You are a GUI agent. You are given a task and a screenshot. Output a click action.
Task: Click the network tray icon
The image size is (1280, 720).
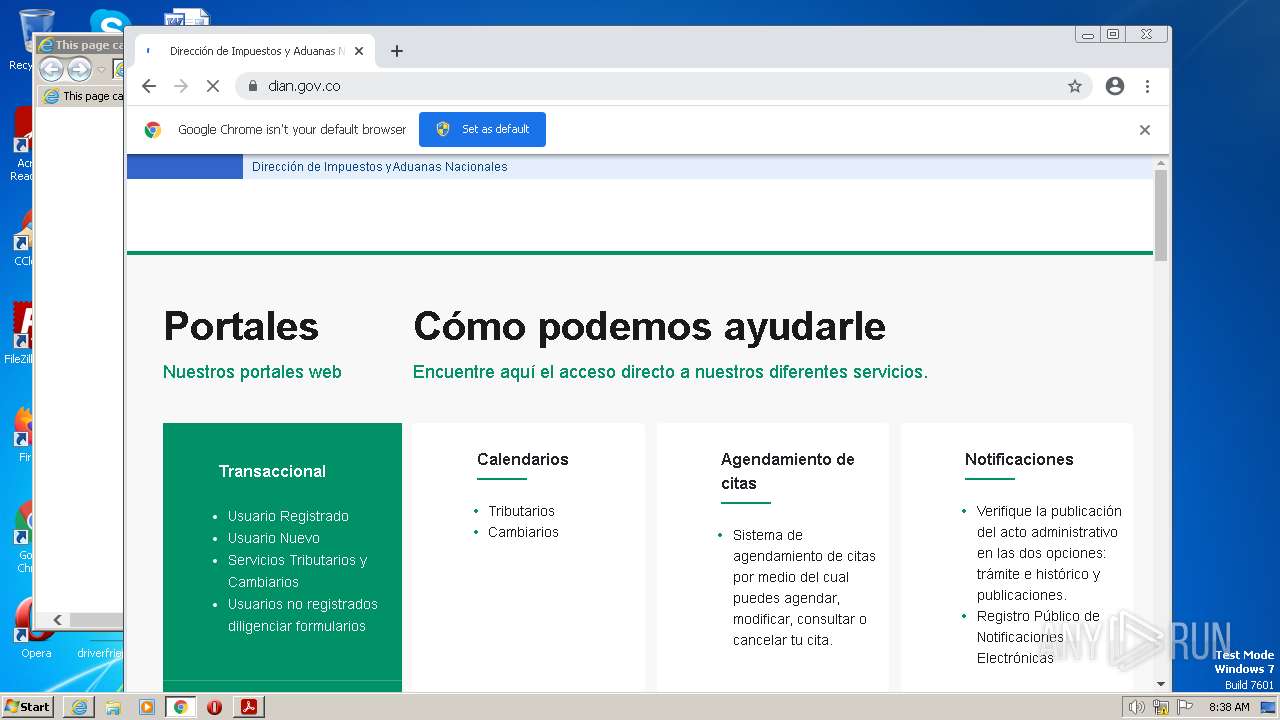(1161, 707)
